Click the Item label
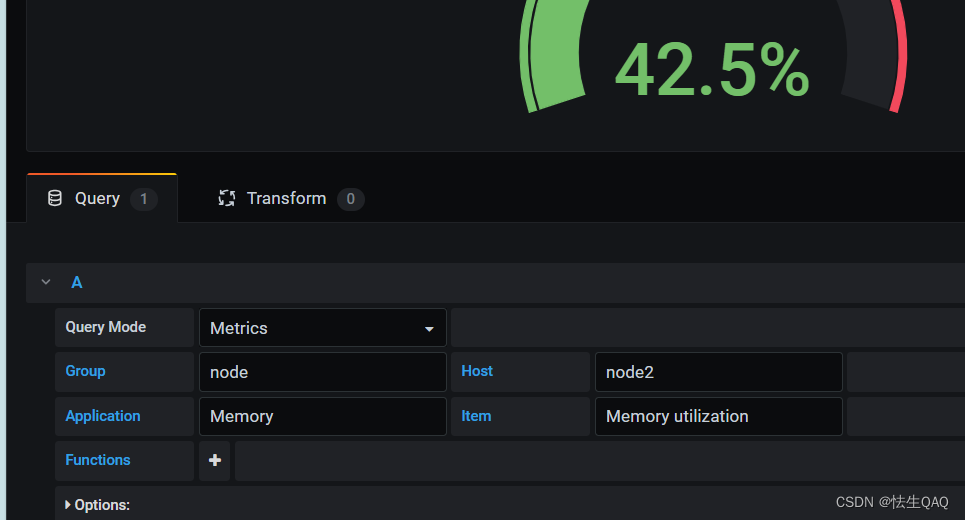This screenshot has height=520, width=965. click(x=476, y=416)
